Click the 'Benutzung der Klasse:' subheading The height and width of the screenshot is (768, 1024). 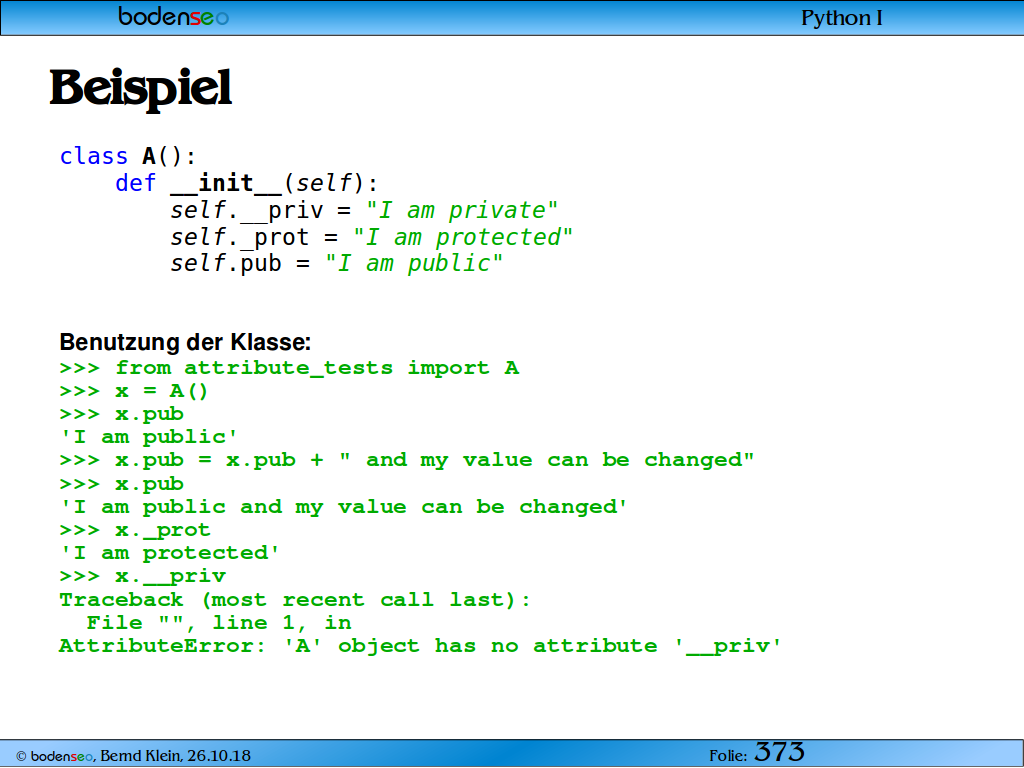click(185, 342)
